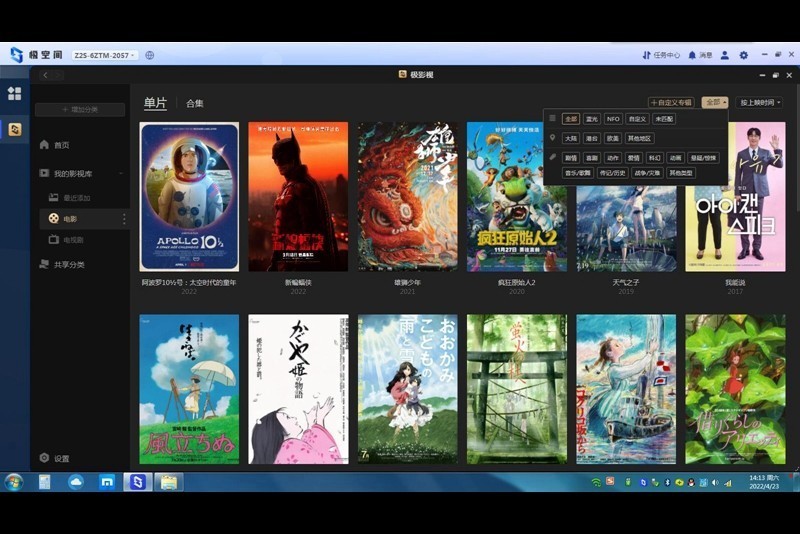Click the 极影视 app icon in dock
800x534 pixels.
(15, 129)
